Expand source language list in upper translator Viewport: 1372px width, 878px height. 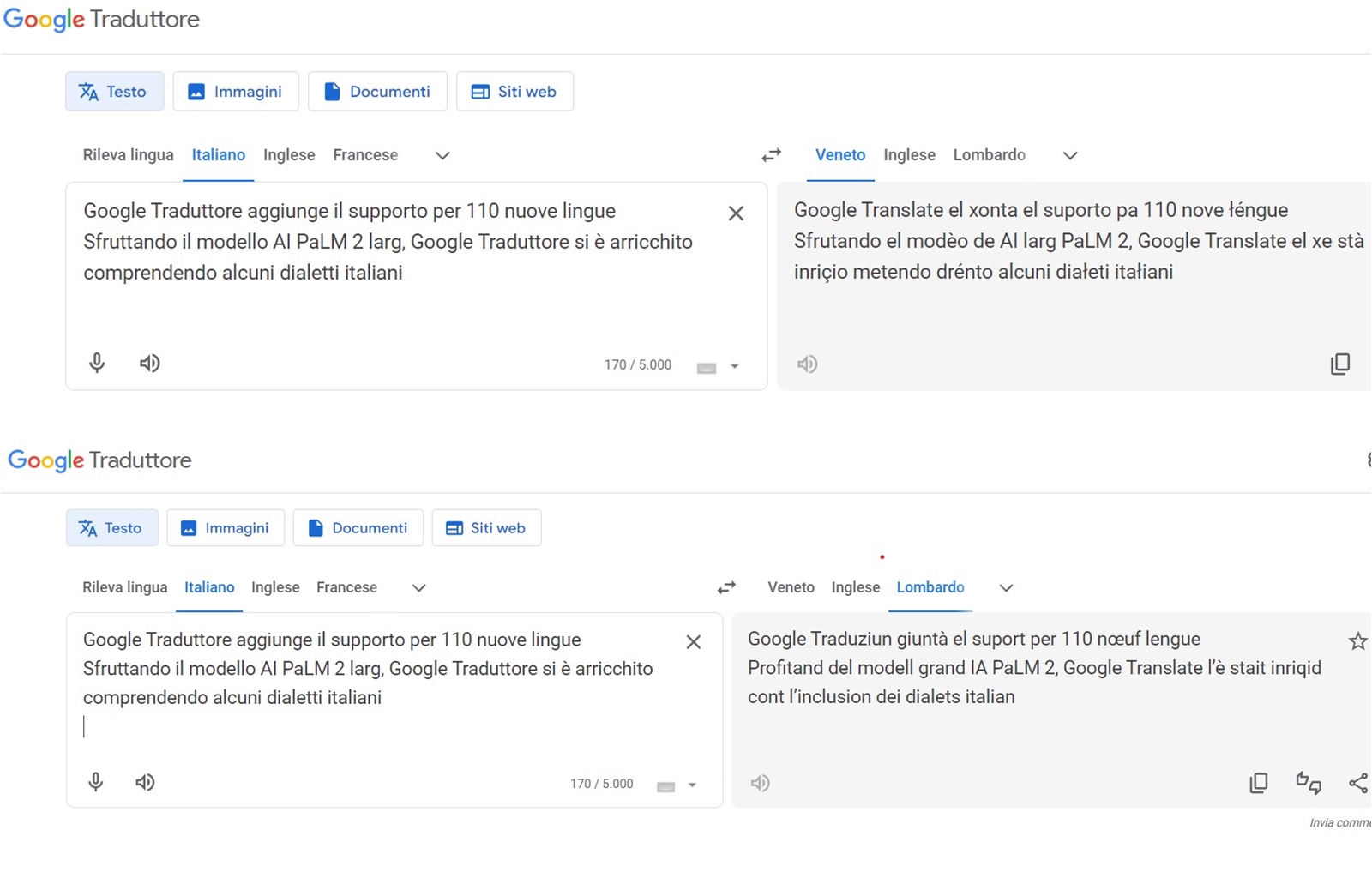[442, 155]
